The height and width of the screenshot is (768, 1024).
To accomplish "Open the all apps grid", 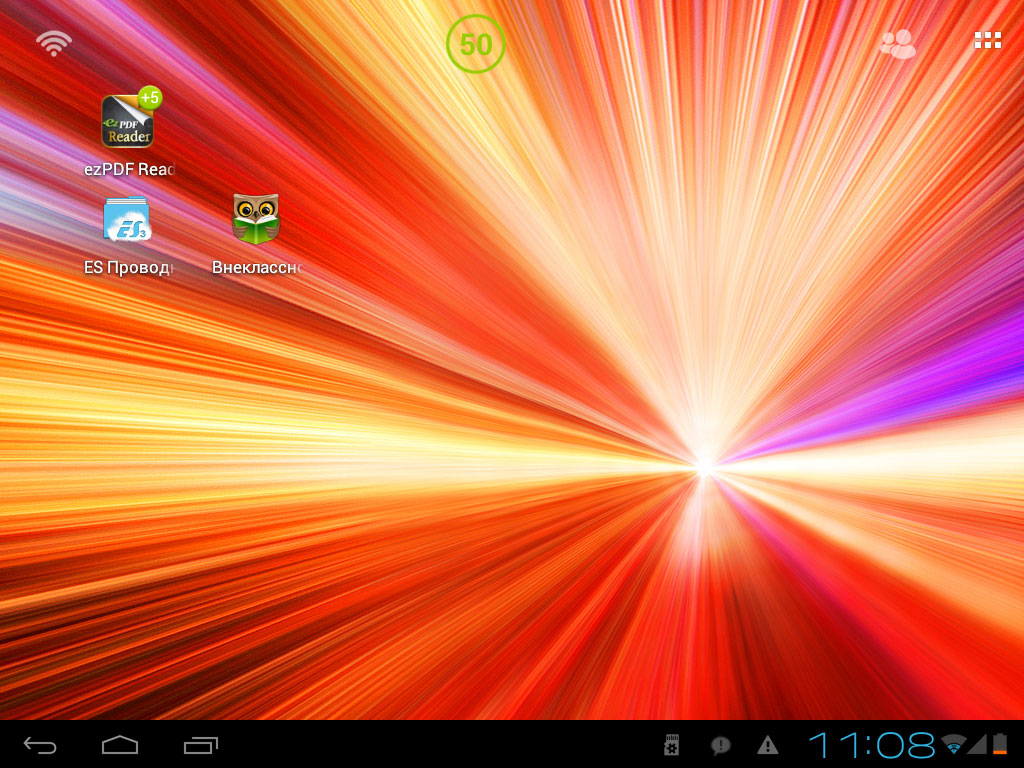I will pyautogui.click(x=987, y=40).
